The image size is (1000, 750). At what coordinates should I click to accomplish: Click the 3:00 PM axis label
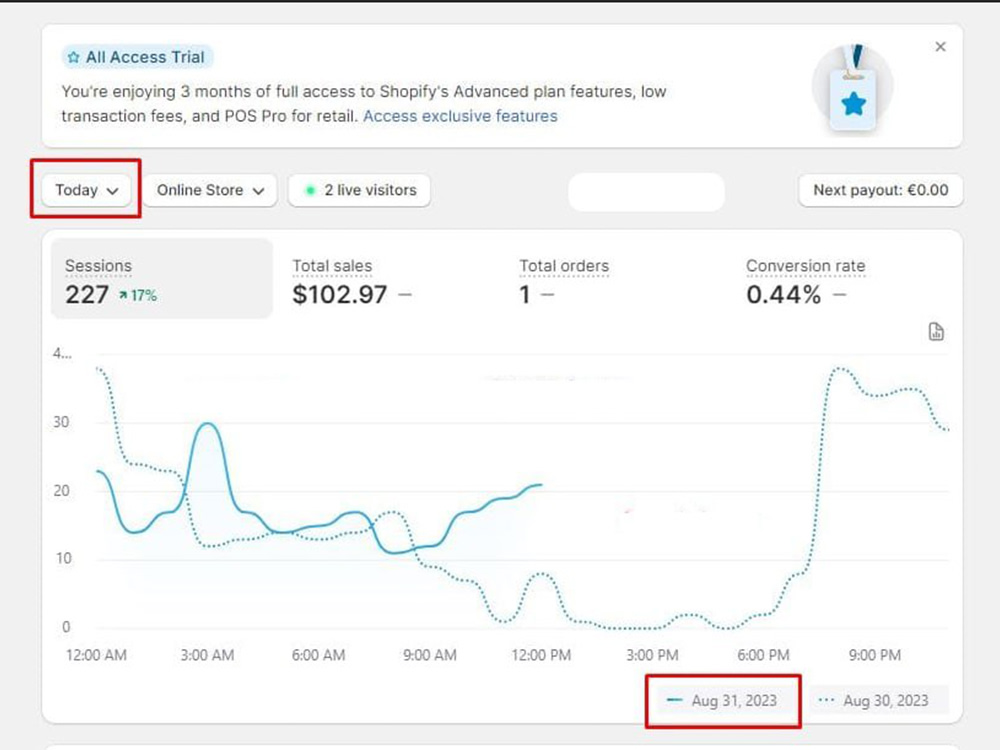[652, 655]
